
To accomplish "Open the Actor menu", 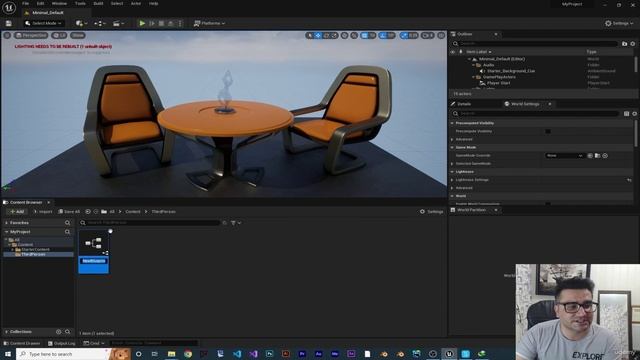I will point(136,3).
